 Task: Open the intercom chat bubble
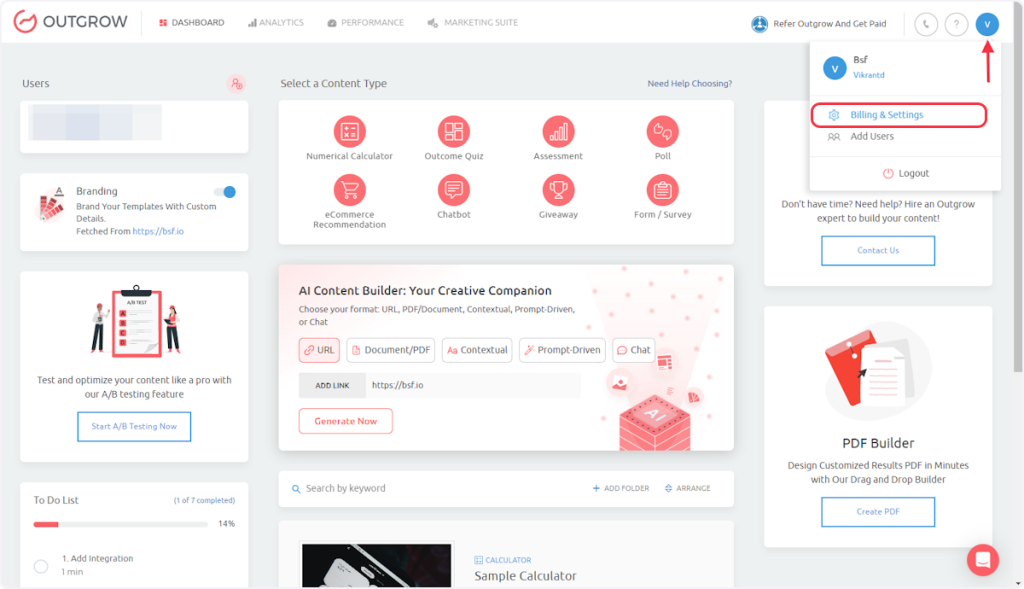[x=982, y=560]
